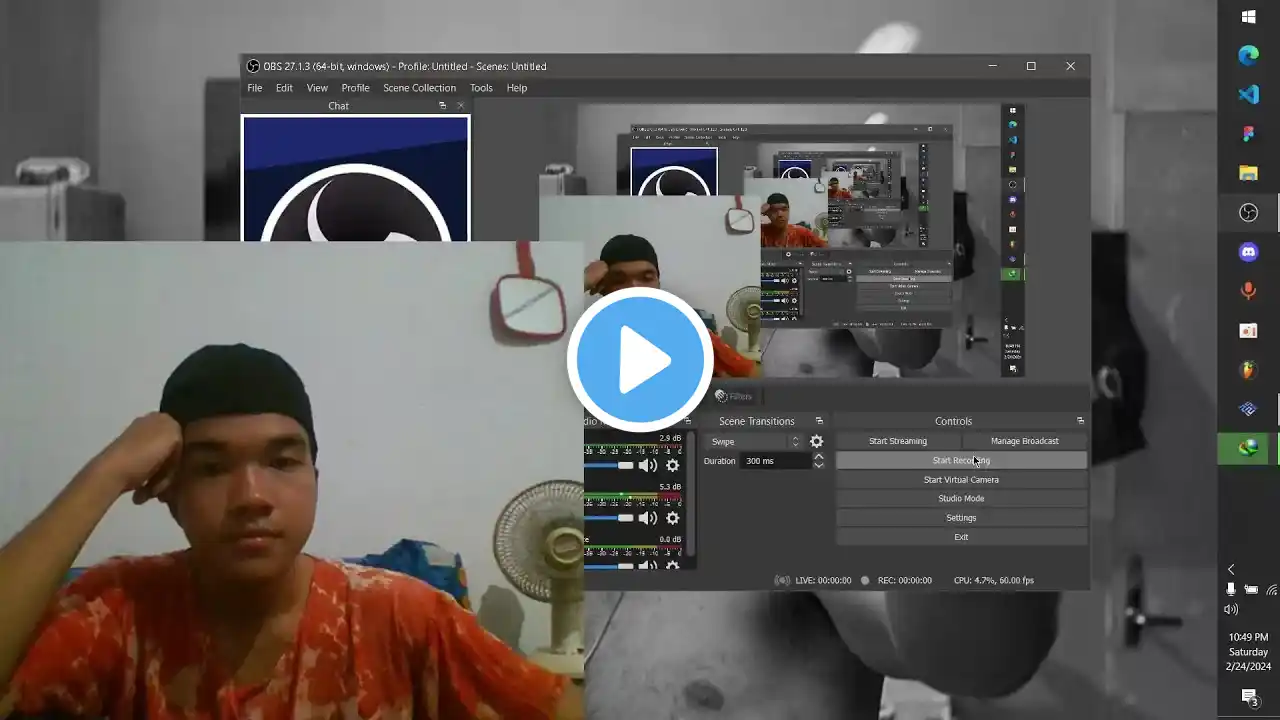Click Start Virtual Camera
This screenshot has height=720, width=1280.
(x=961, y=479)
